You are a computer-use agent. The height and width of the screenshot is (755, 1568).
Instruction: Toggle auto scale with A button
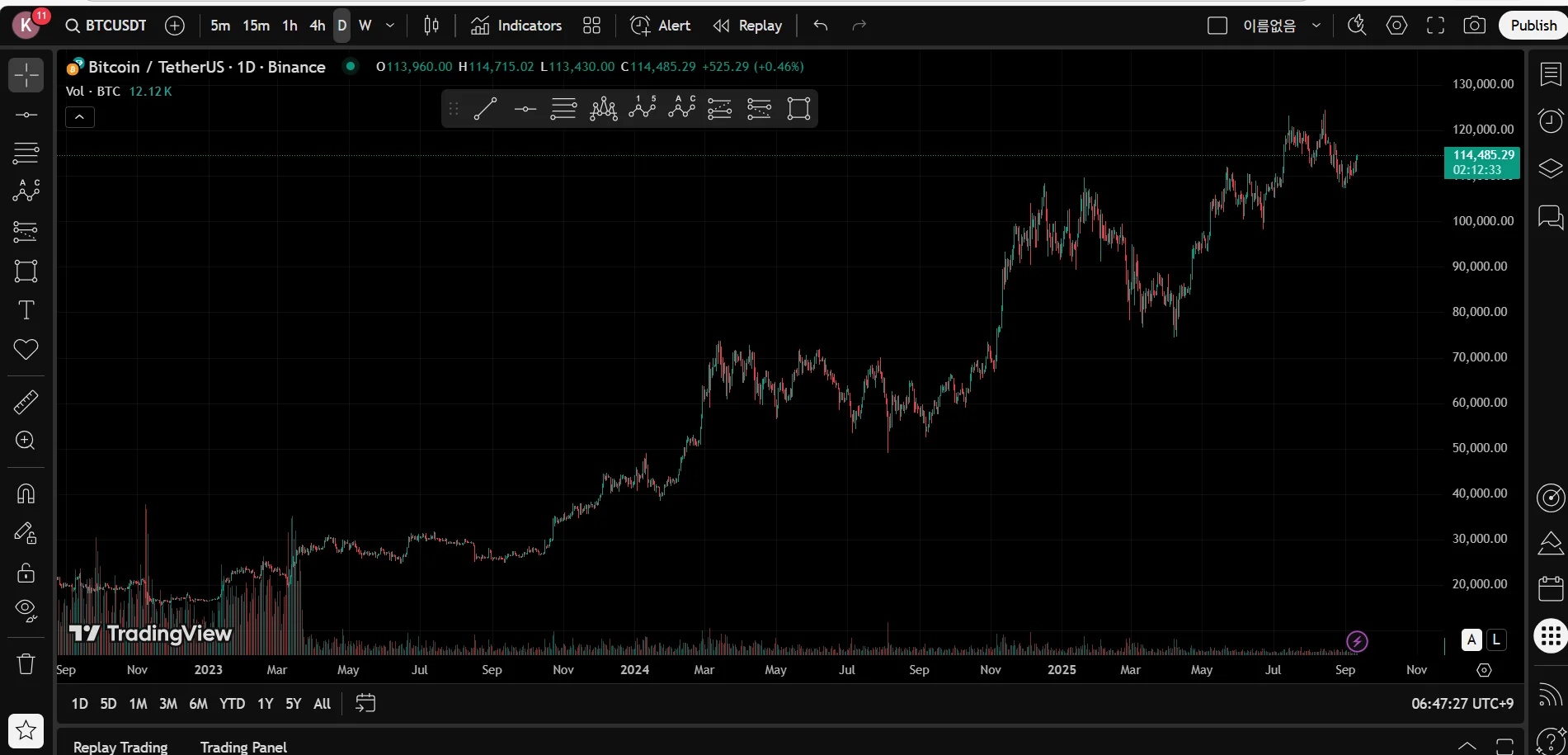(1471, 639)
